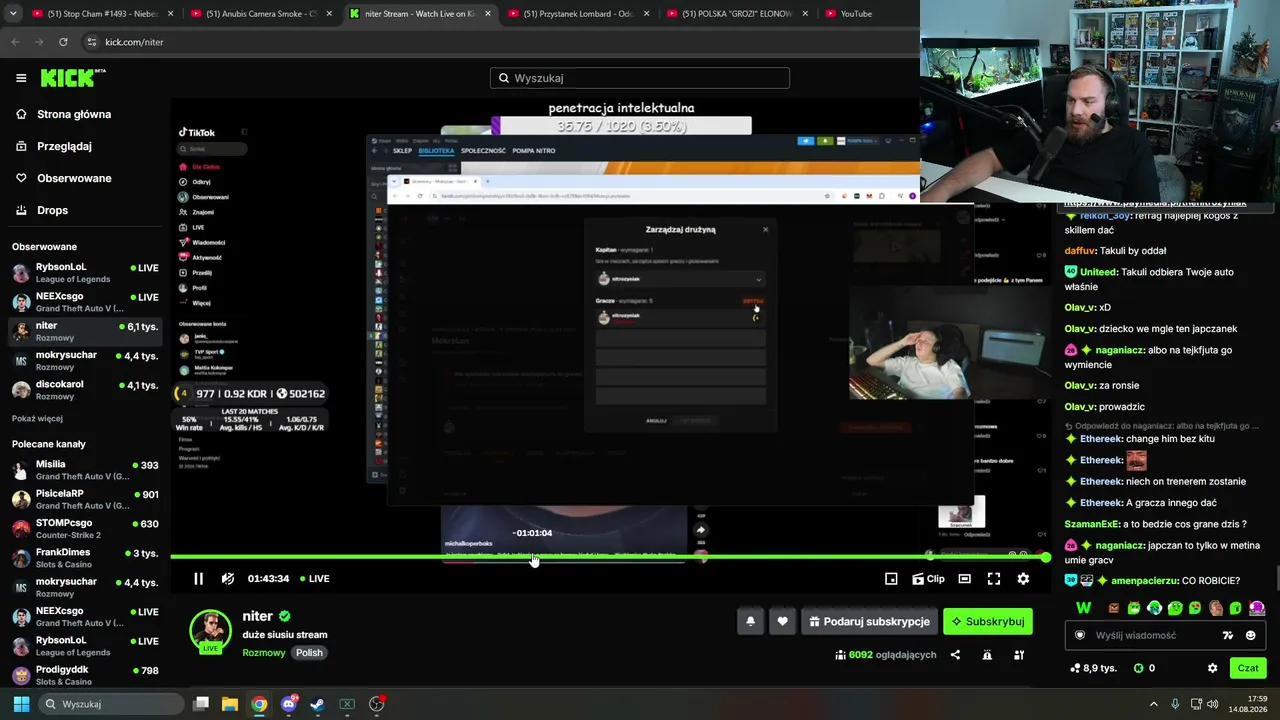Jump to LIVE in player
This screenshot has width=1280, height=720.
pos(314,579)
